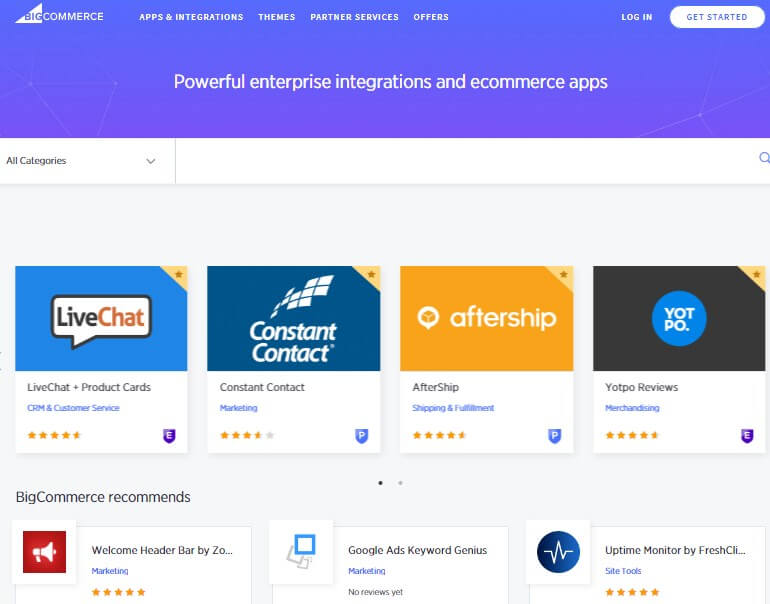Click LiveChat's star rating
Screen dimensions: 770x604
(54, 435)
